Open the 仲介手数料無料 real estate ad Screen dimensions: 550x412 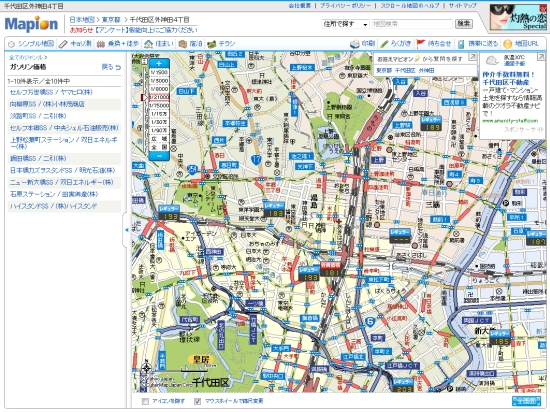pos(509,78)
